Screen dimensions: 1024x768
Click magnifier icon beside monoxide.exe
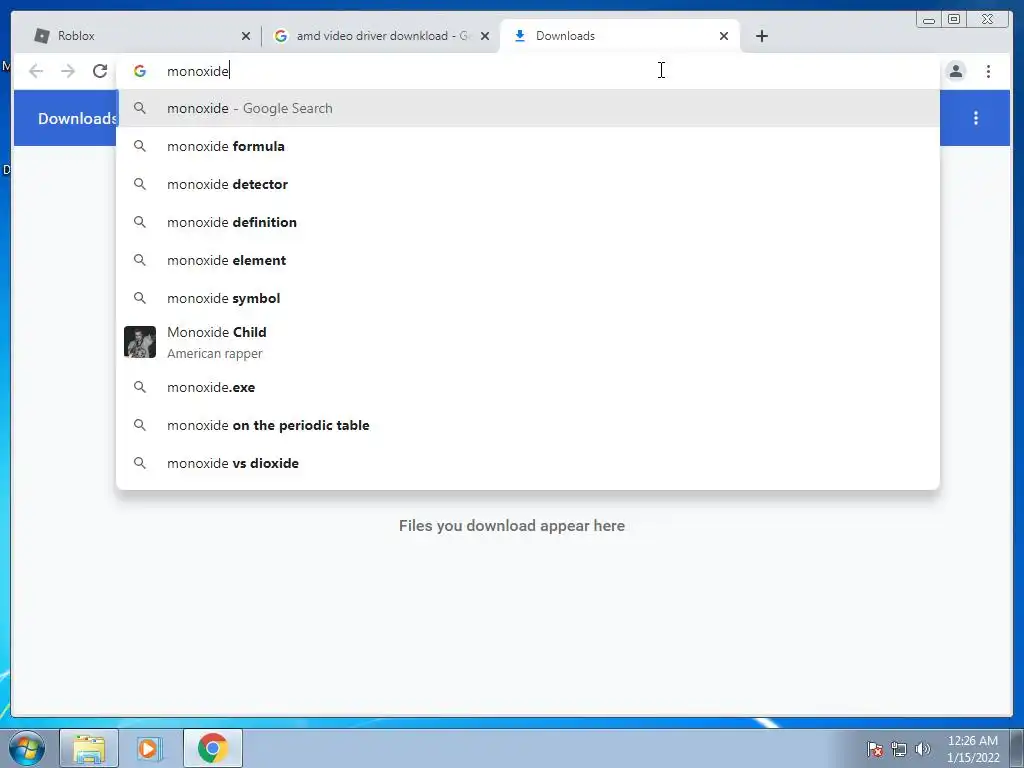coord(140,387)
